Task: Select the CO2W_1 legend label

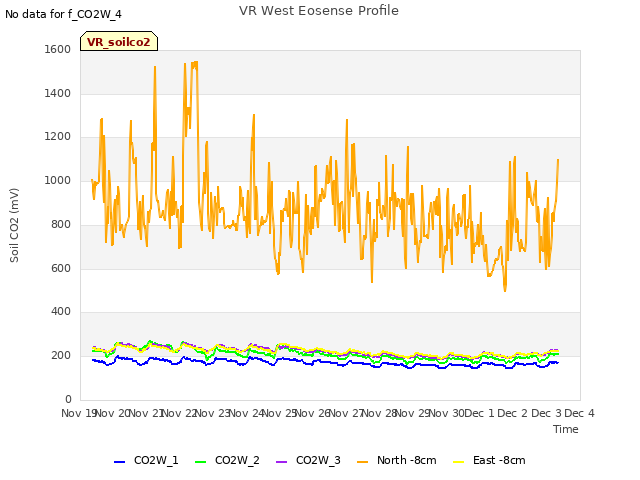Action: point(156,460)
